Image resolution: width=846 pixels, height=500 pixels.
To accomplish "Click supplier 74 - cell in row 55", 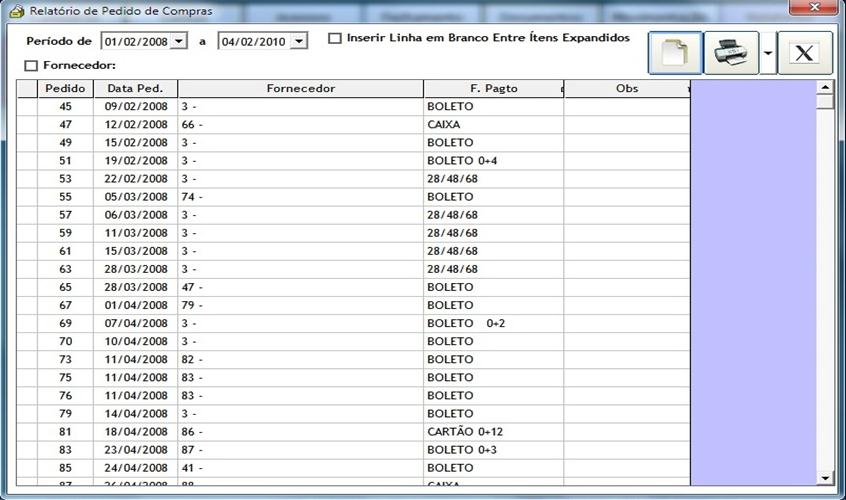I will pos(301,197).
